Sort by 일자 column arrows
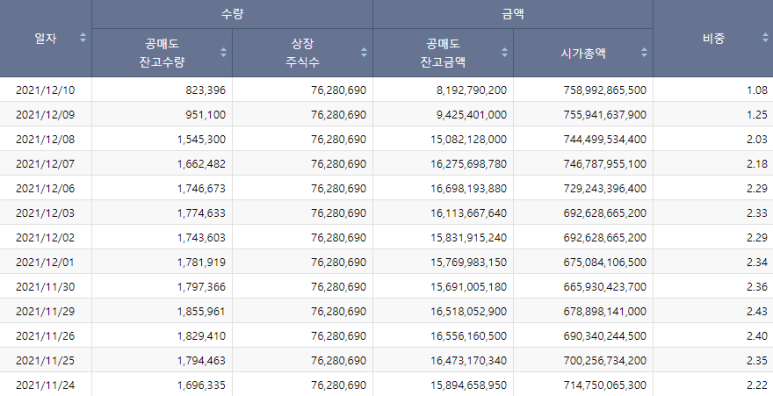Viewport: 773px width, 396px height. [83, 37]
